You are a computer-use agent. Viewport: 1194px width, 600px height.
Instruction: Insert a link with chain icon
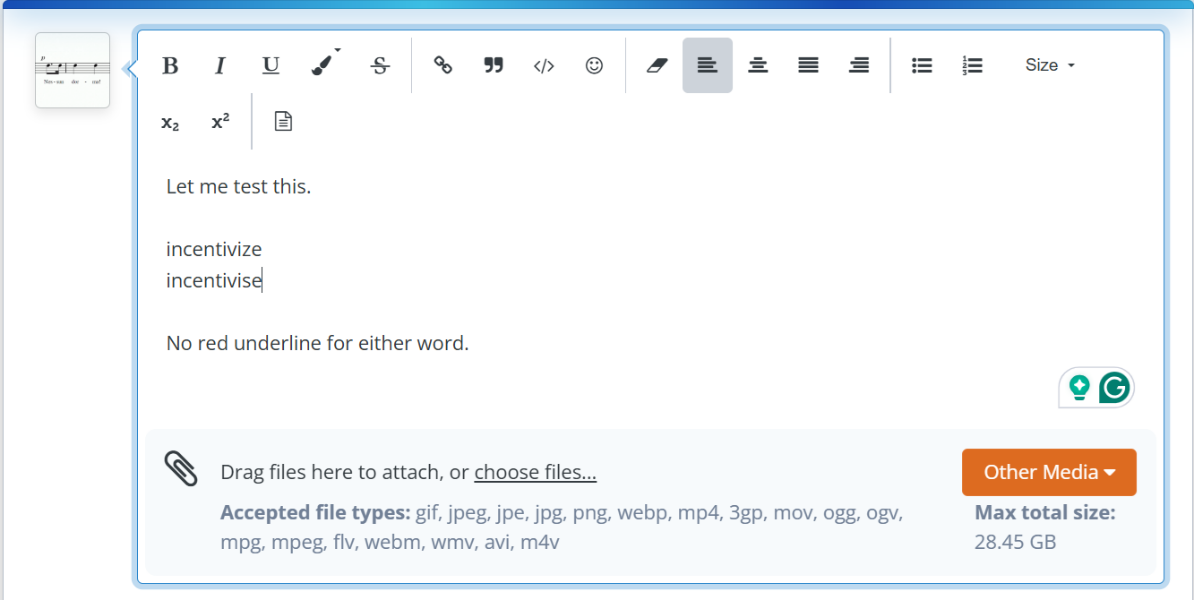coord(443,66)
